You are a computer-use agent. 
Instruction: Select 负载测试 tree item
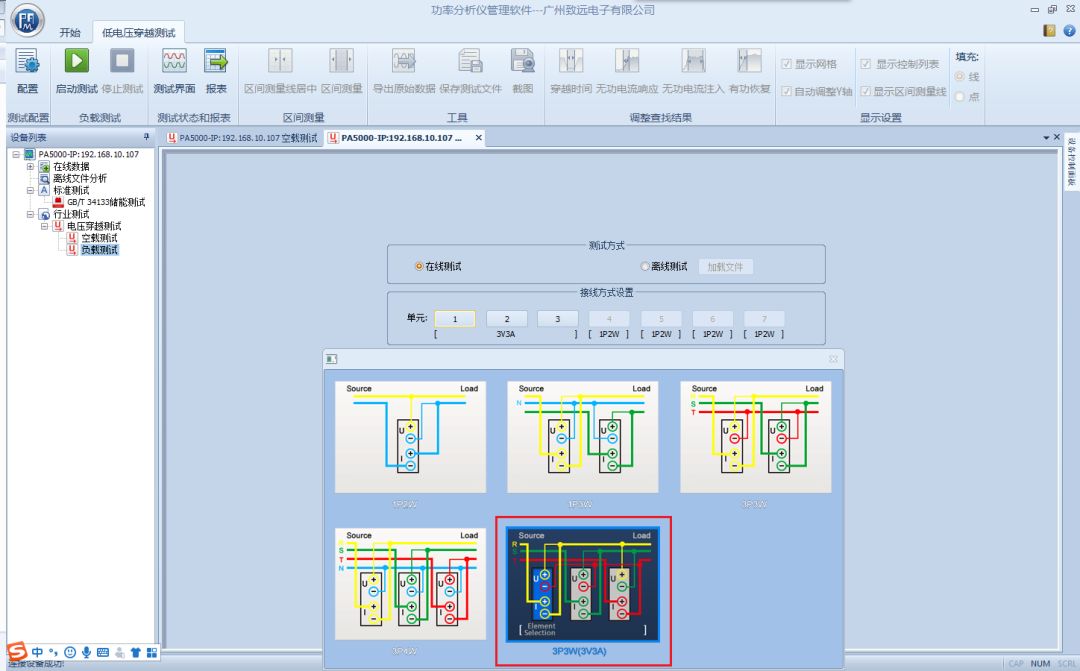(x=100, y=249)
